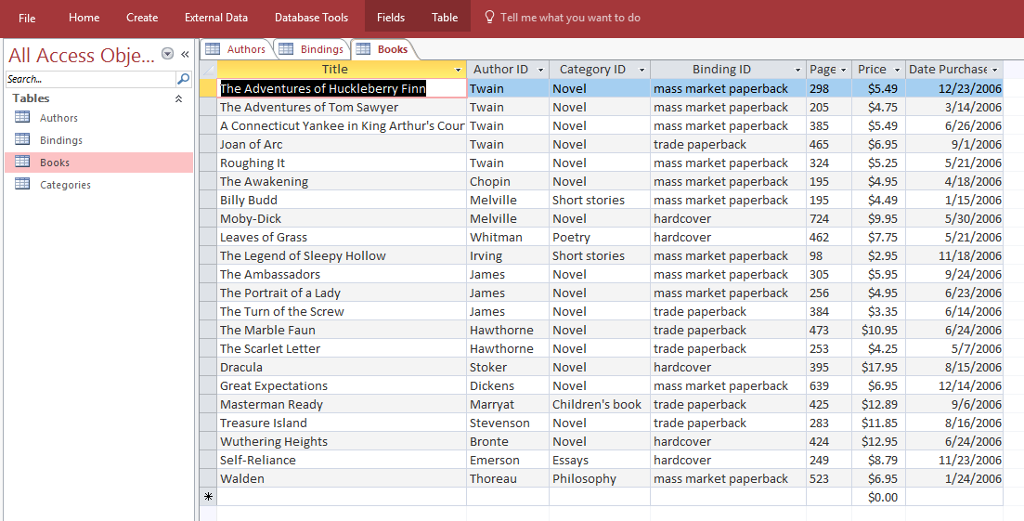Click the search magnifier icon in navigation pane
The width and height of the screenshot is (1024, 521).
click(183, 79)
